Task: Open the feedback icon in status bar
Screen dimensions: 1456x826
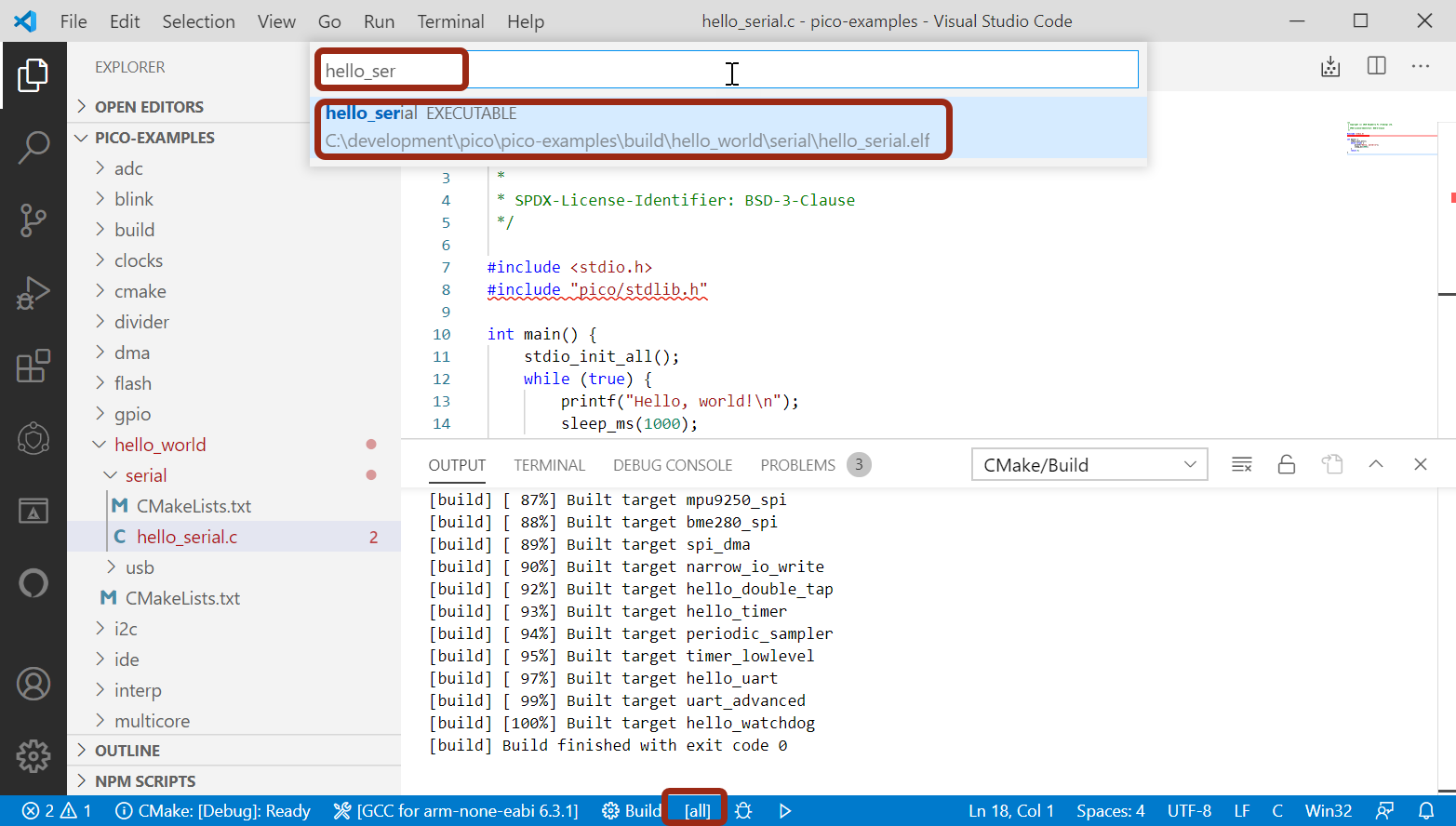Action: [x=1385, y=811]
